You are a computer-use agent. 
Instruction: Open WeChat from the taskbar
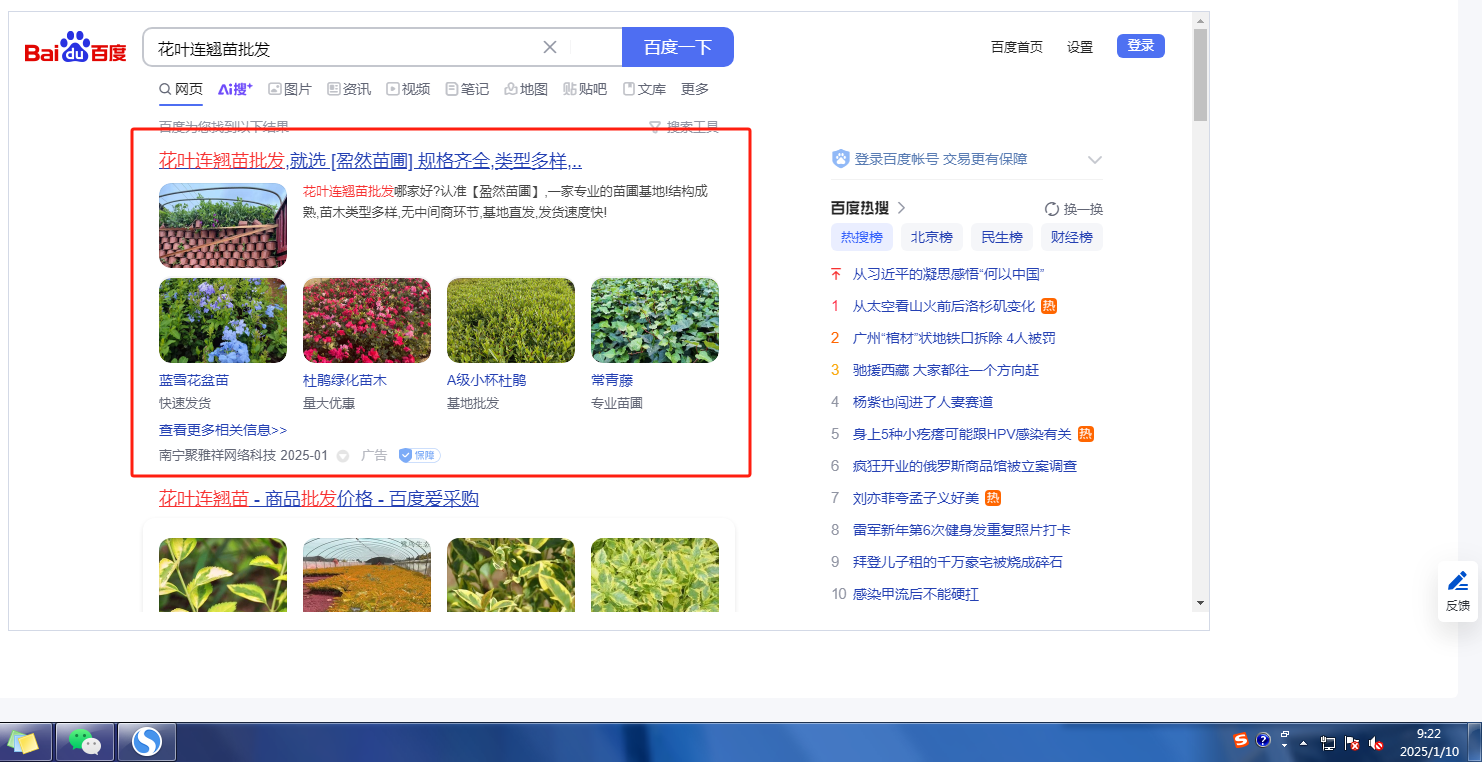[x=85, y=742]
